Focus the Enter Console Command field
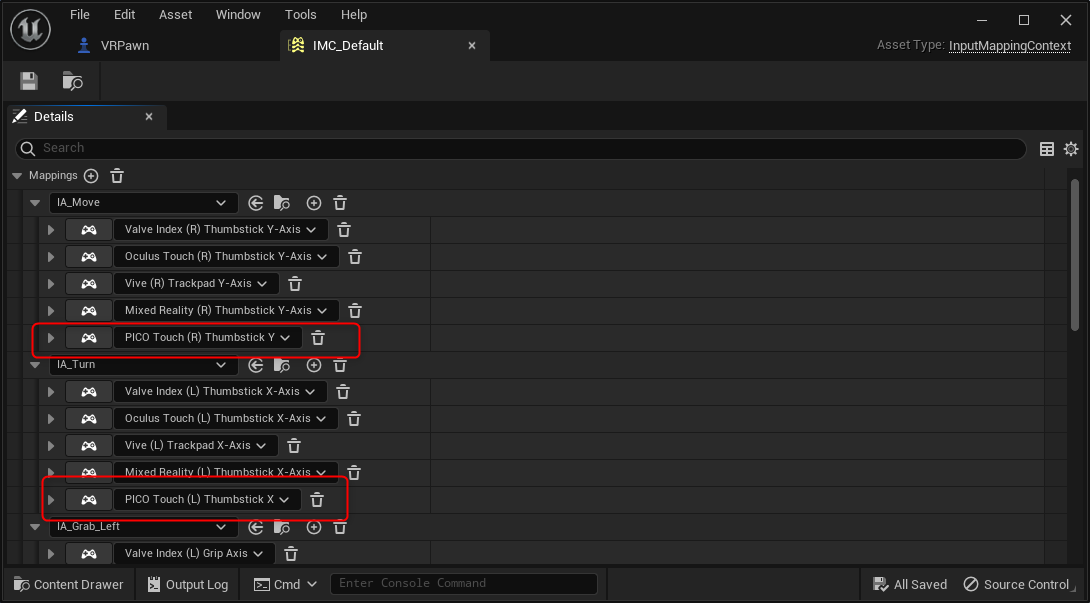This screenshot has width=1090, height=603. [464, 584]
